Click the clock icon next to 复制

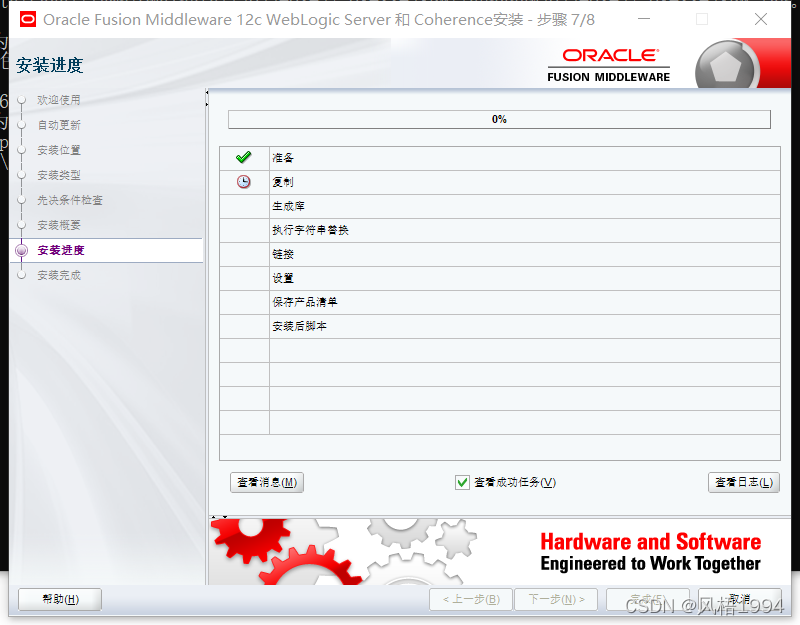pos(244,182)
